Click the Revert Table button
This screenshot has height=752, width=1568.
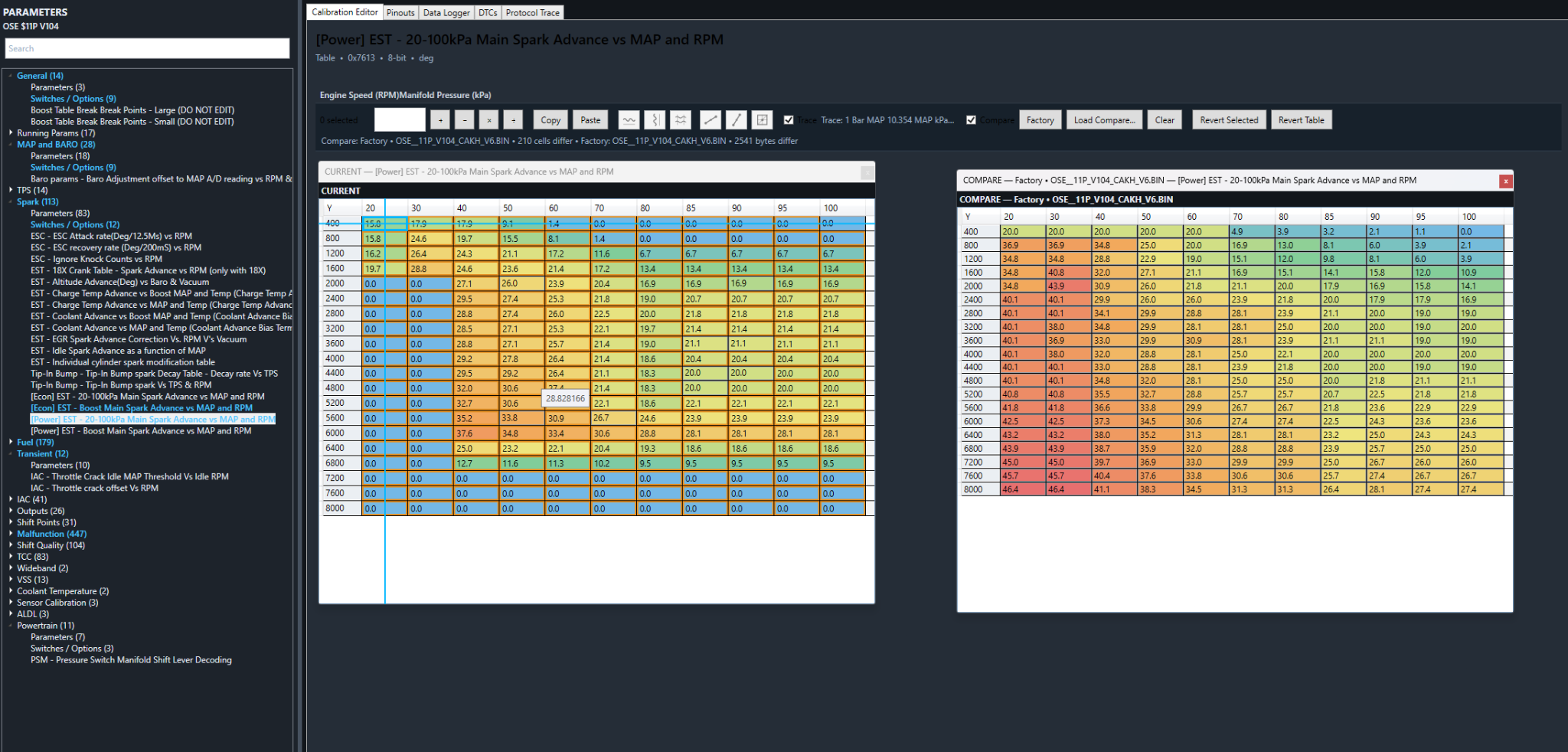tap(1301, 120)
